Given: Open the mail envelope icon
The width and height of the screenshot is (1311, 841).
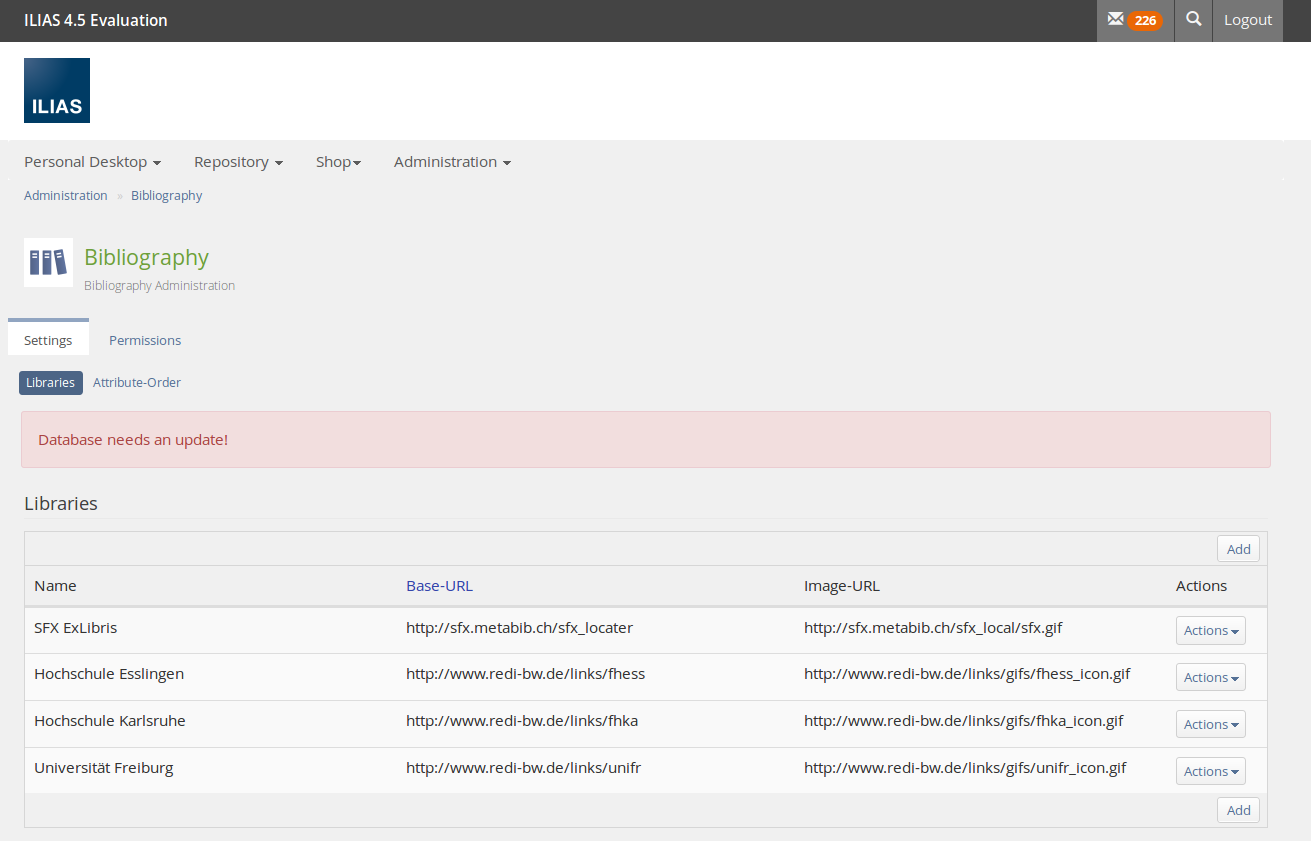Looking at the screenshot, I should (1115, 20).
